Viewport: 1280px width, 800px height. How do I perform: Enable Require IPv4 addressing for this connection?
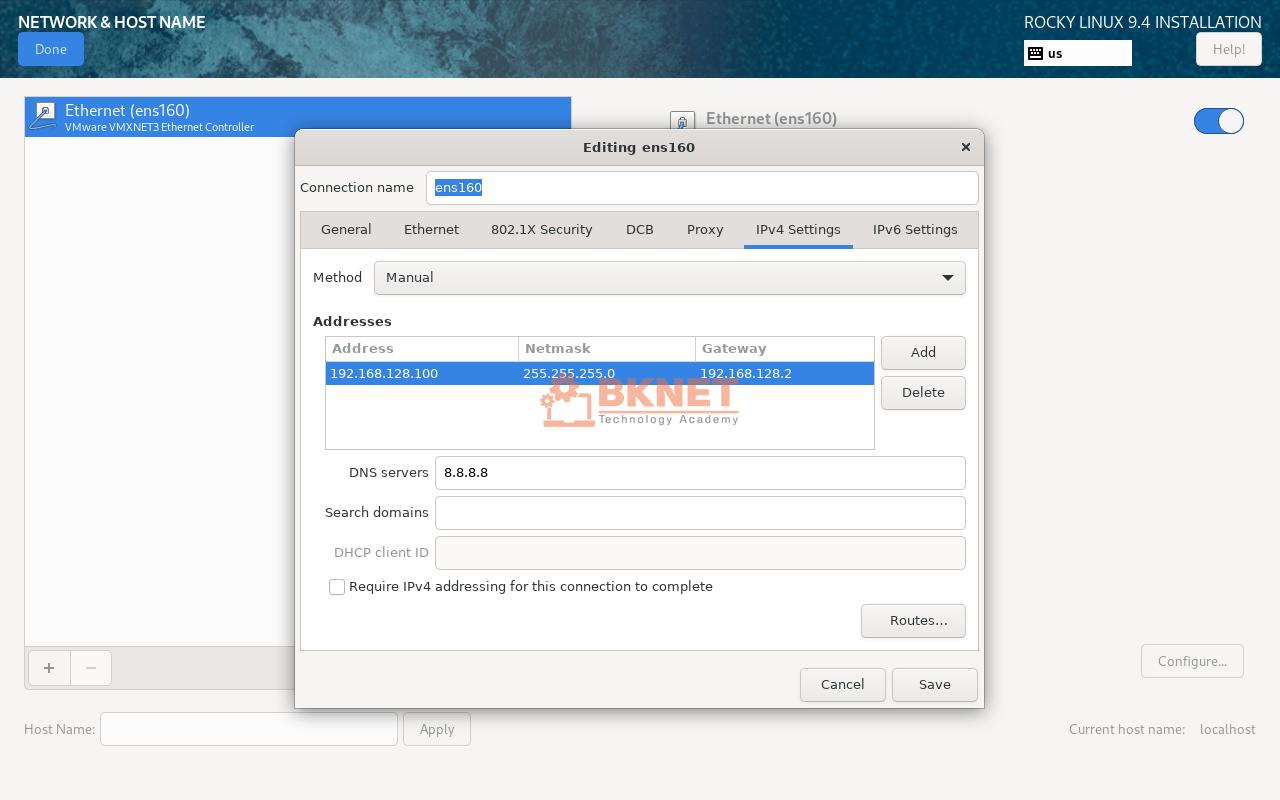coord(337,586)
